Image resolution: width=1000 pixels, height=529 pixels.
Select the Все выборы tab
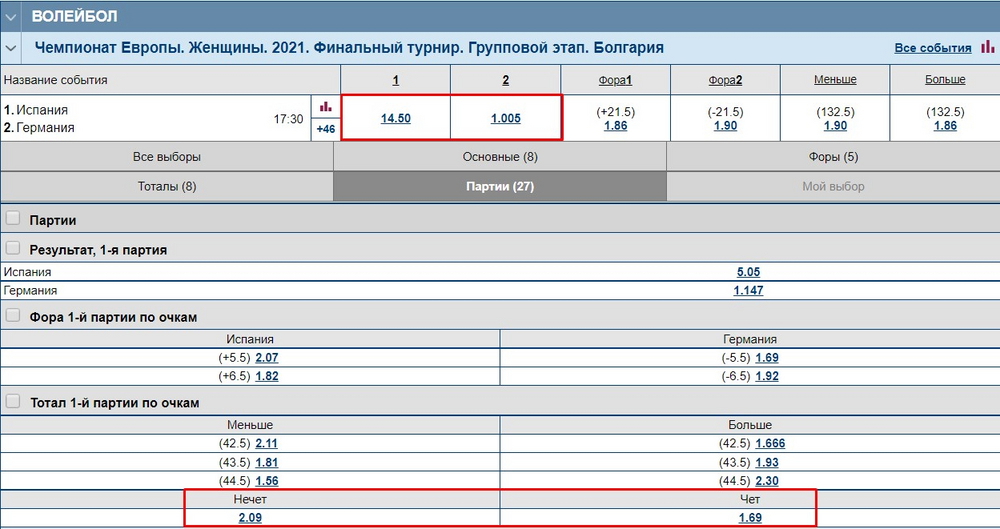(x=166, y=157)
